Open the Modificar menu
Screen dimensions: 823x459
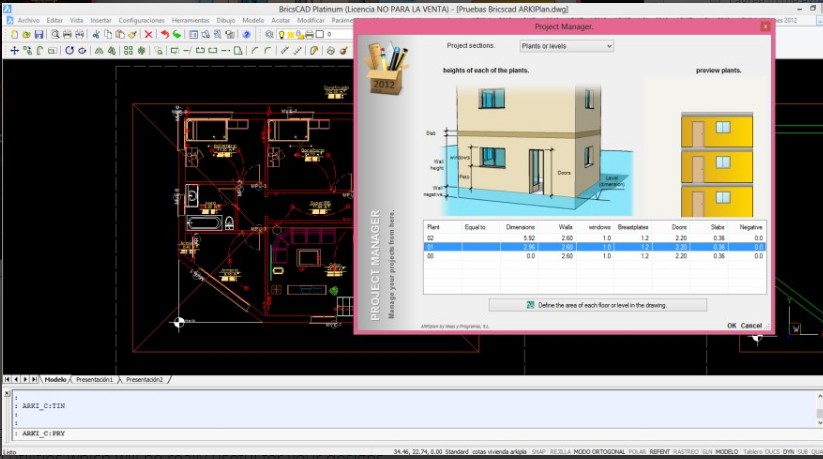click(x=311, y=20)
